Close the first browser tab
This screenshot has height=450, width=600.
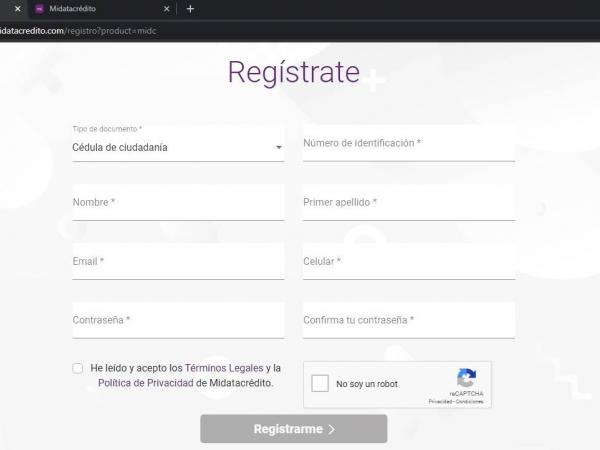pos(17,9)
